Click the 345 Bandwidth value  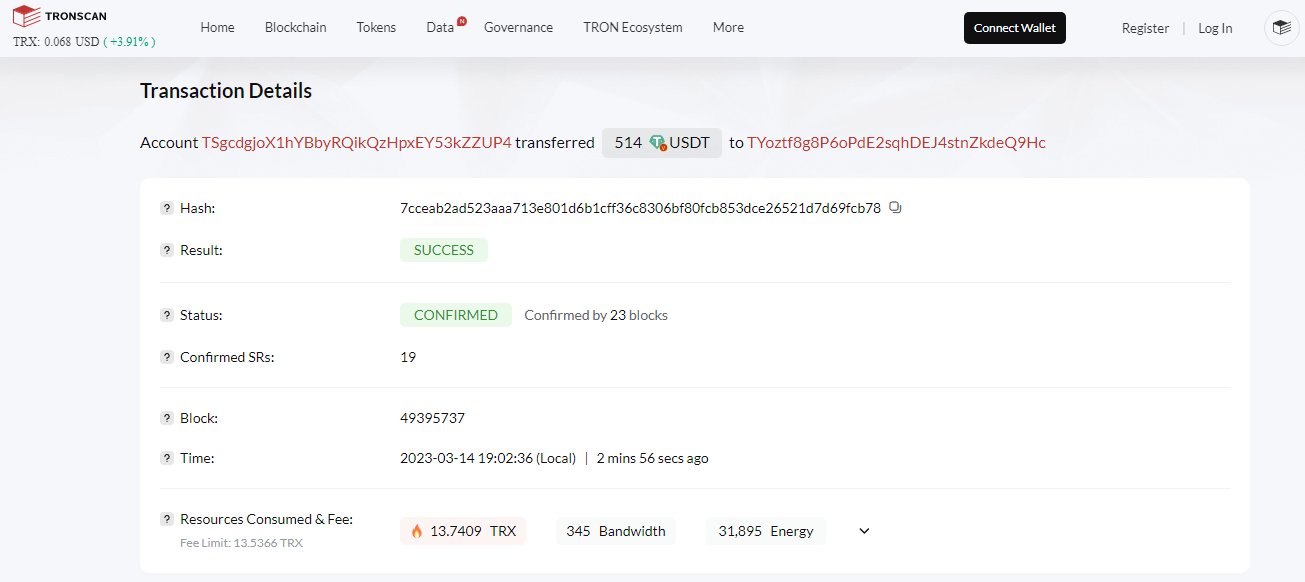pyautogui.click(x=616, y=531)
